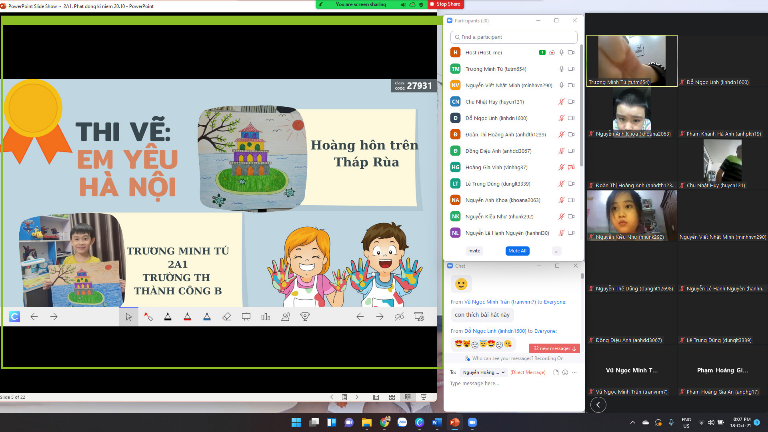The image size is (768, 432).
Task: Choose the eraser tool in slideshow toolbar
Action: 226,317
